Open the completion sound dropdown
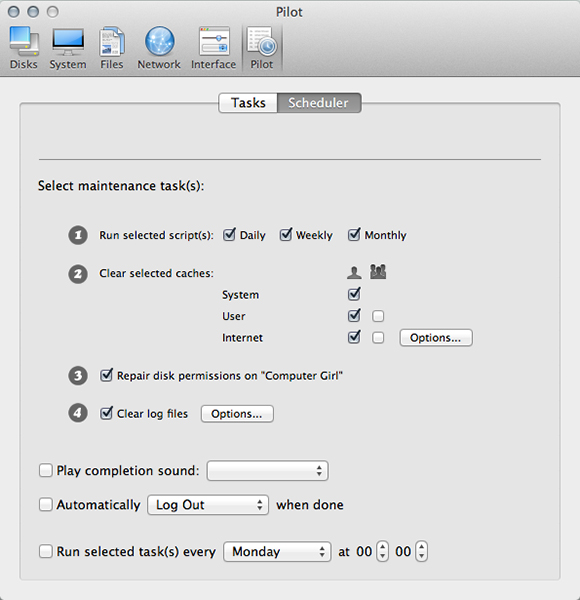This screenshot has height=600, width=580. (267, 471)
